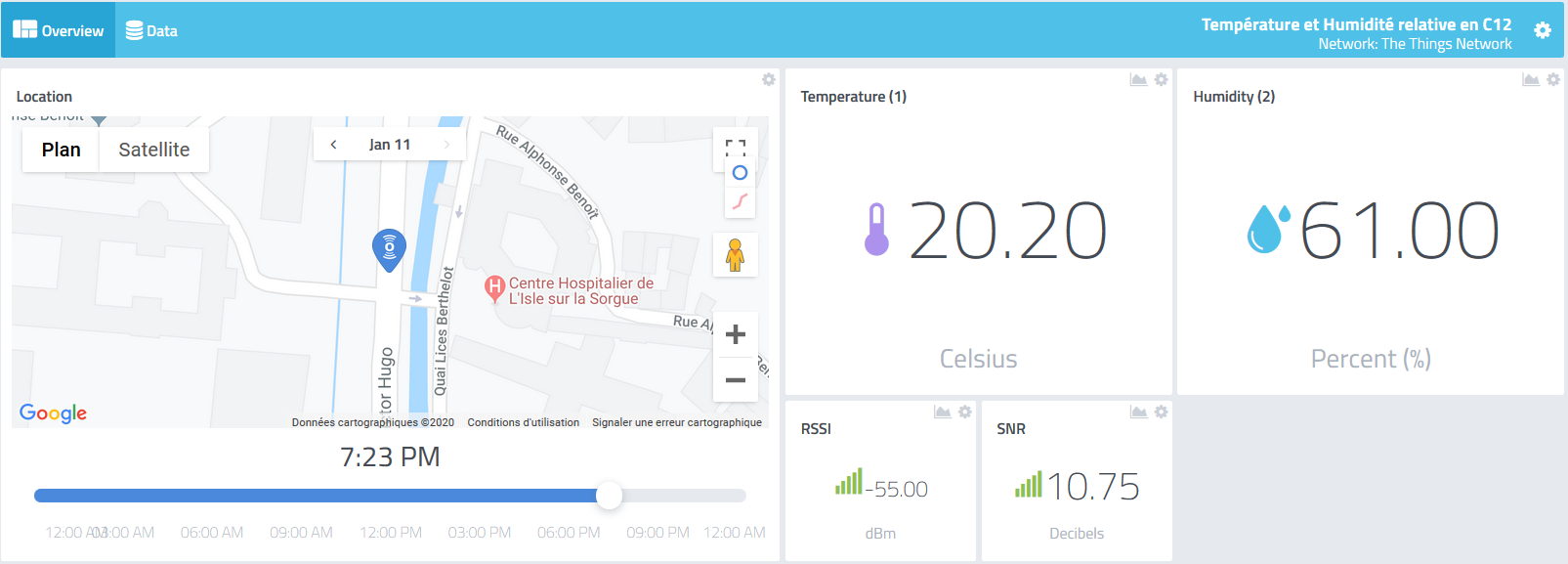The height and width of the screenshot is (564, 1568).
Task: Open Temperature widget settings gear
Action: [x=1161, y=79]
